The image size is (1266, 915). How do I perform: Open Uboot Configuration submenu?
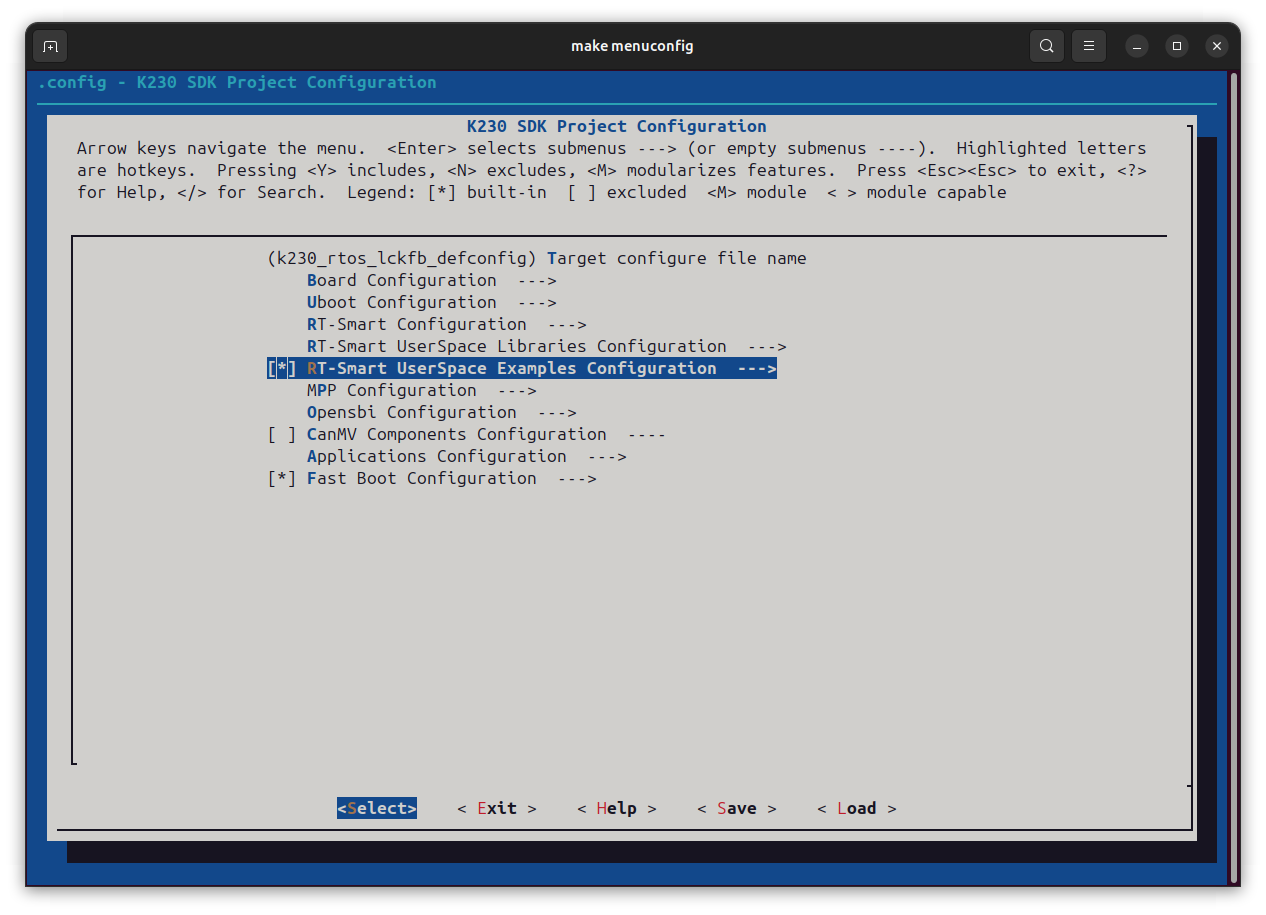(x=431, y=302)
